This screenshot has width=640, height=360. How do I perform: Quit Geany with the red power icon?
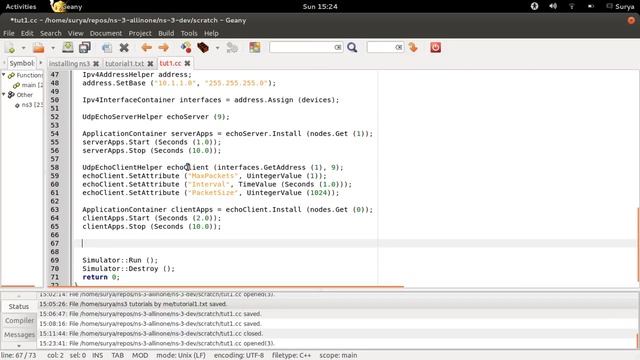436,47
